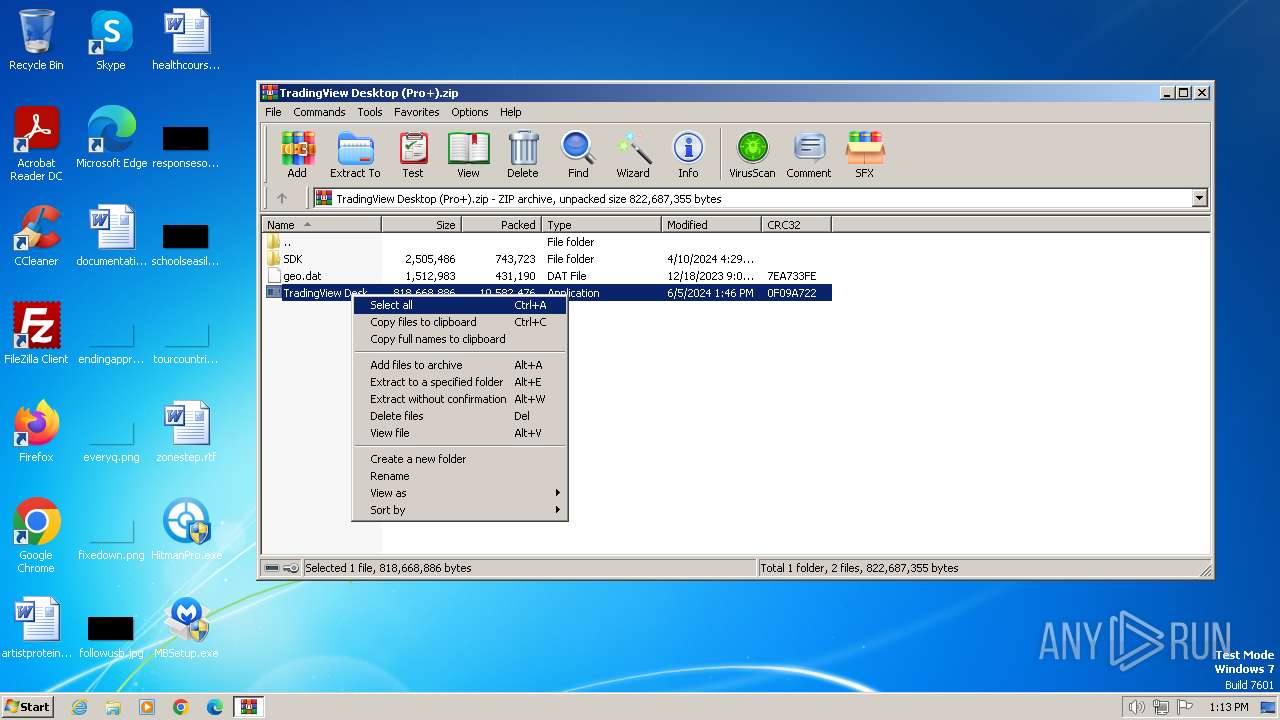Select the Microsoft Edge desktop shortcut
The image size is (1280, 720).
click(111, 138)
